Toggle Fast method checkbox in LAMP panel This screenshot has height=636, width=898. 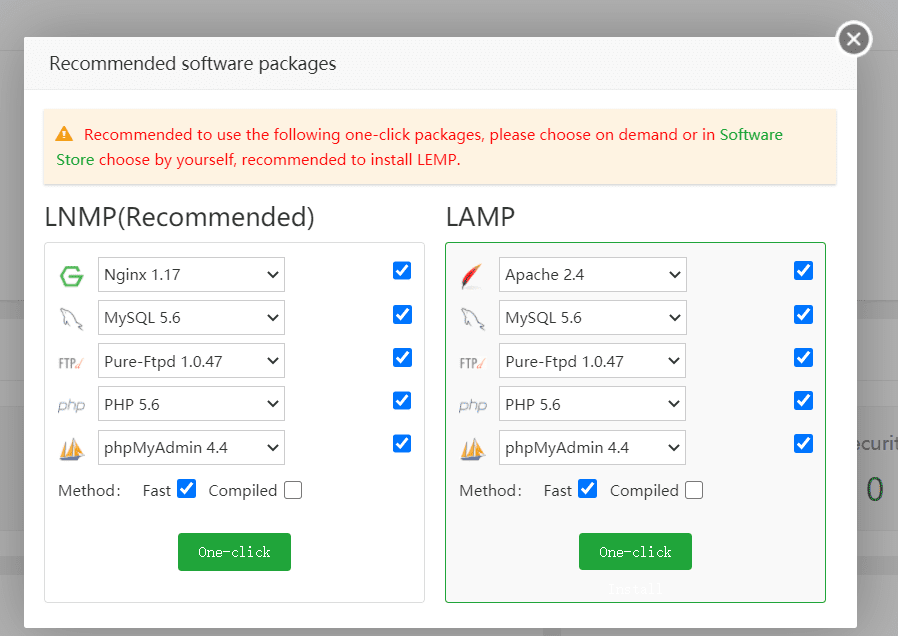pos(587,489)
